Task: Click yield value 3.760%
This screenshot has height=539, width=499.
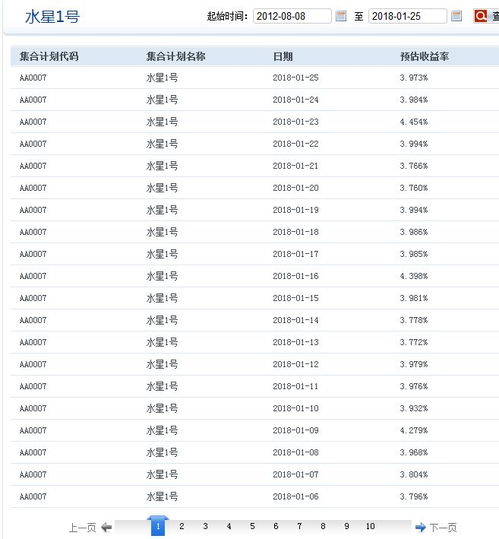Action: (414, 188)
